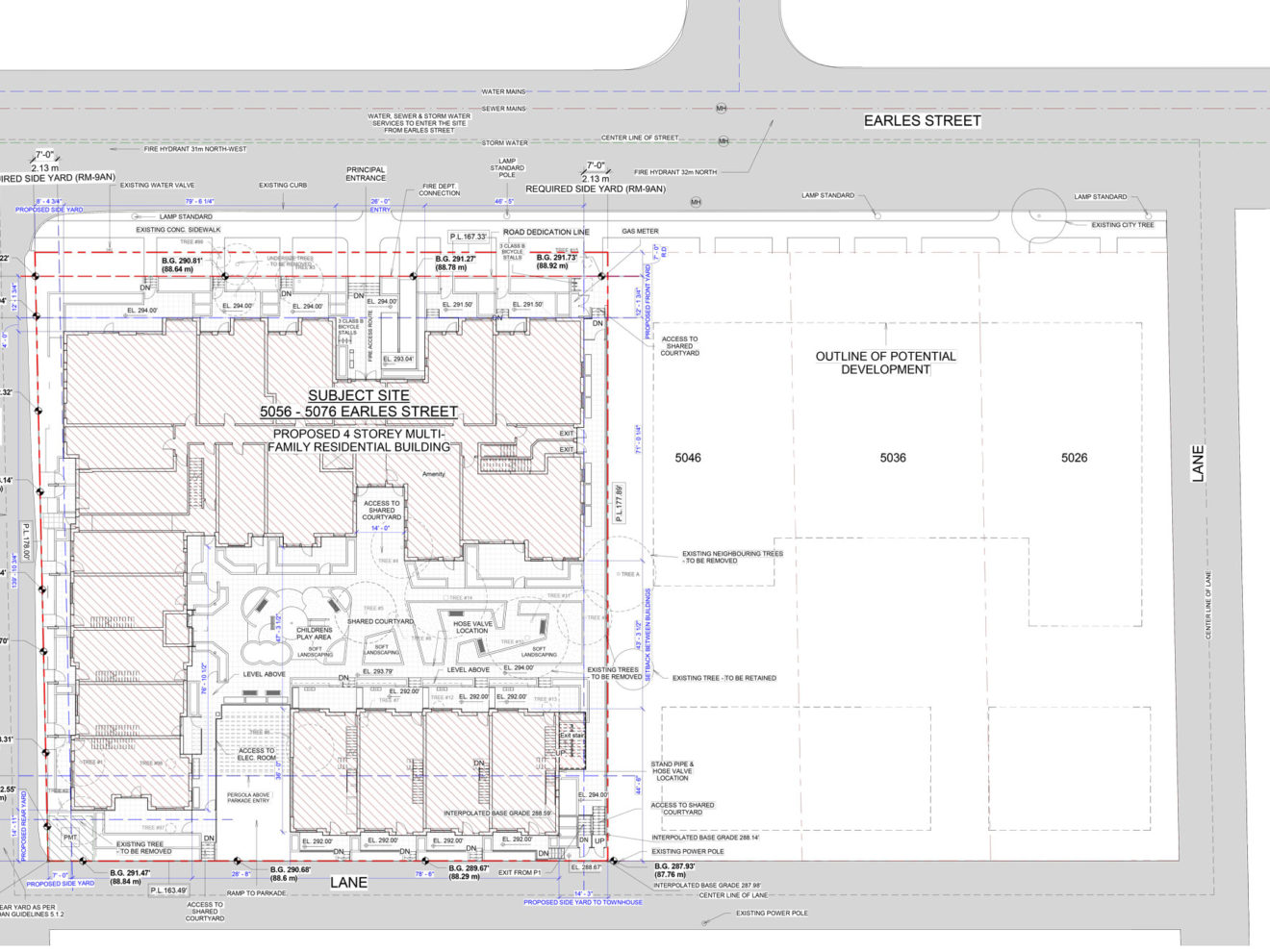
Task: Click the Earles Street label
Action: [x=921, y=120]
